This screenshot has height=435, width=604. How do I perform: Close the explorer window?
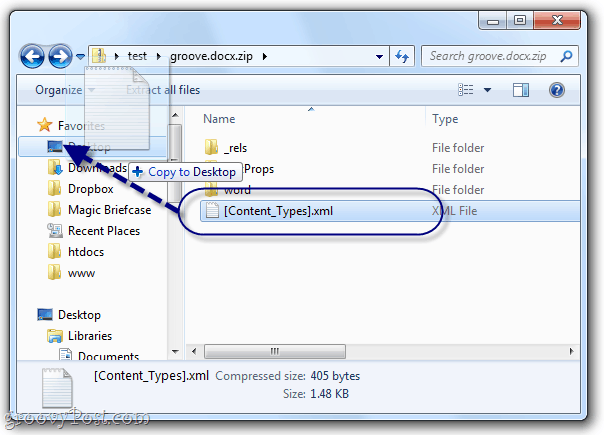click(557, 20)
